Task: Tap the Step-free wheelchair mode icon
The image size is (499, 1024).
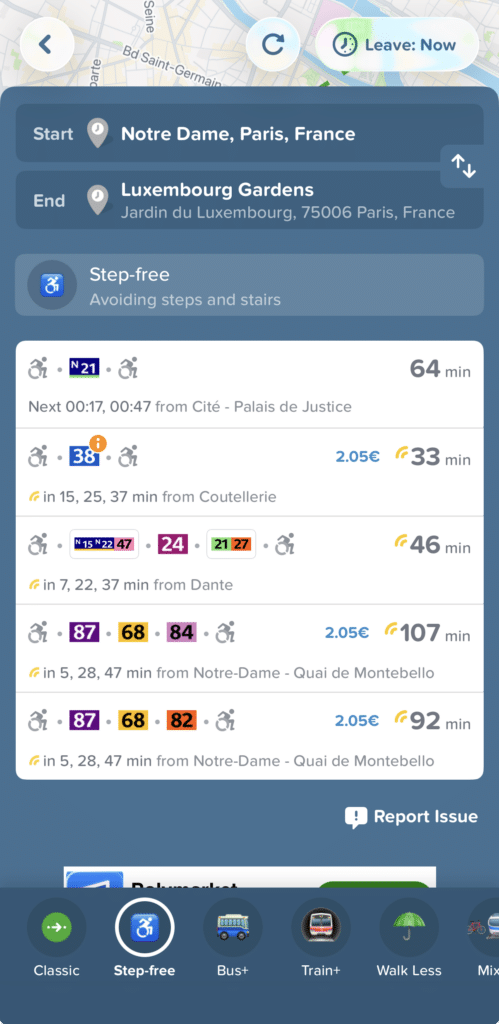Action: 144,927
